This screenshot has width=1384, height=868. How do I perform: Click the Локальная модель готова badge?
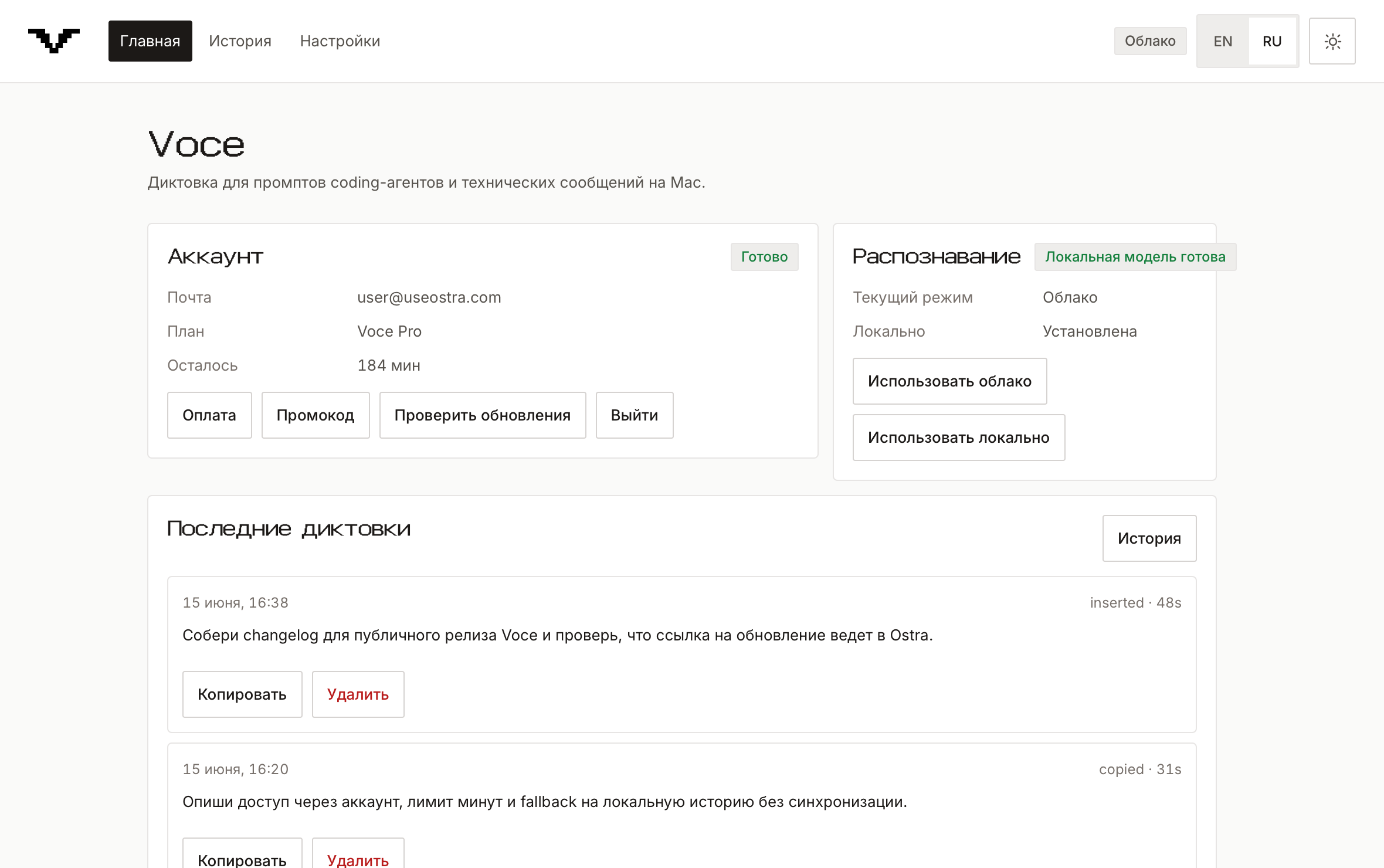(1135, 257)
